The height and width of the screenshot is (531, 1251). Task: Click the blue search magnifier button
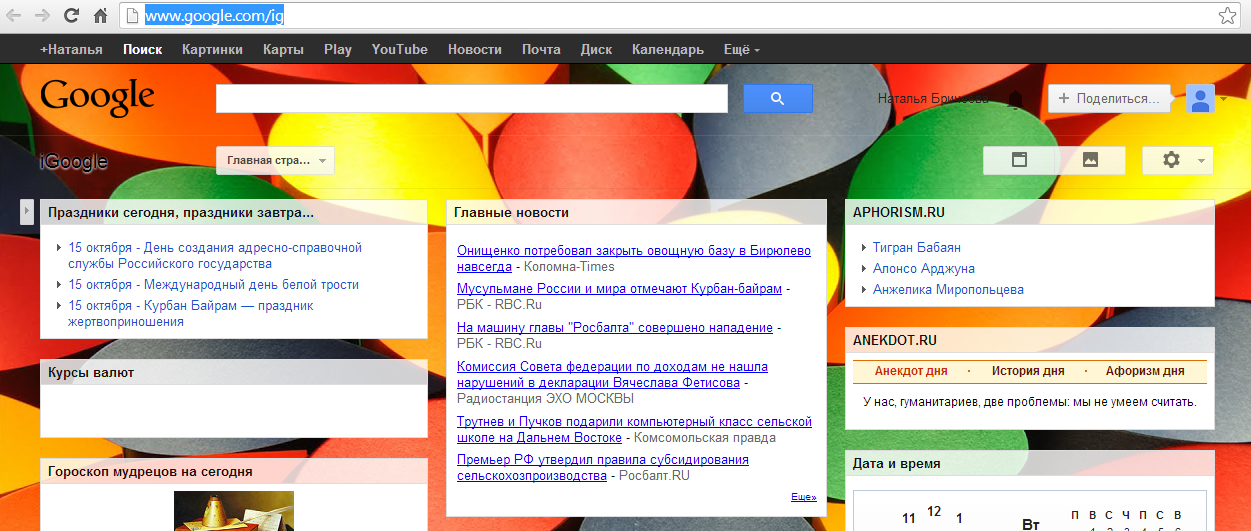click(778, 98)
